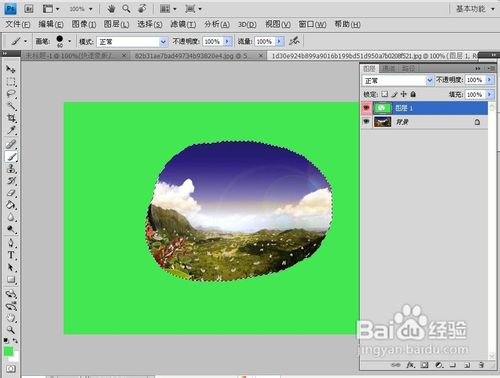Viewport: 500px width, 378px height.
Task: Reset default foreground and background colors
Action: click(6, 341)
